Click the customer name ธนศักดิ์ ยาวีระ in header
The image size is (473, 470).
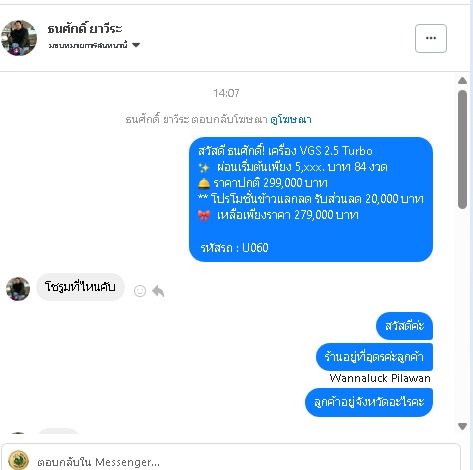[x=85, y=29]
